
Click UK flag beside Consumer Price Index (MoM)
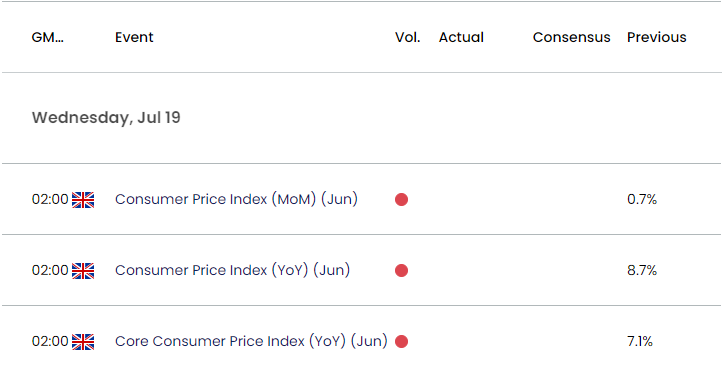(83, 200)
